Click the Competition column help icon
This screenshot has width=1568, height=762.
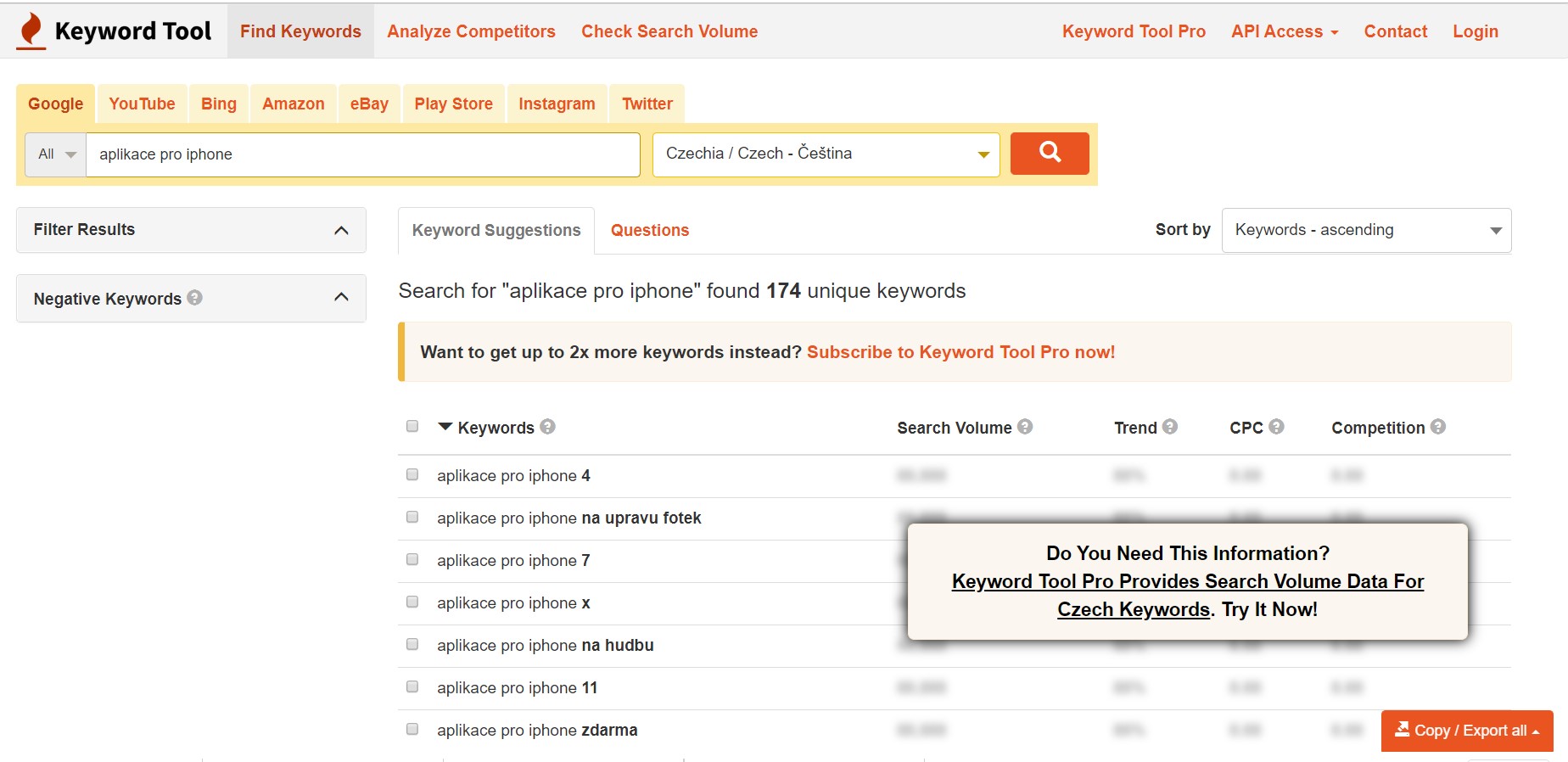[1438, 427]
